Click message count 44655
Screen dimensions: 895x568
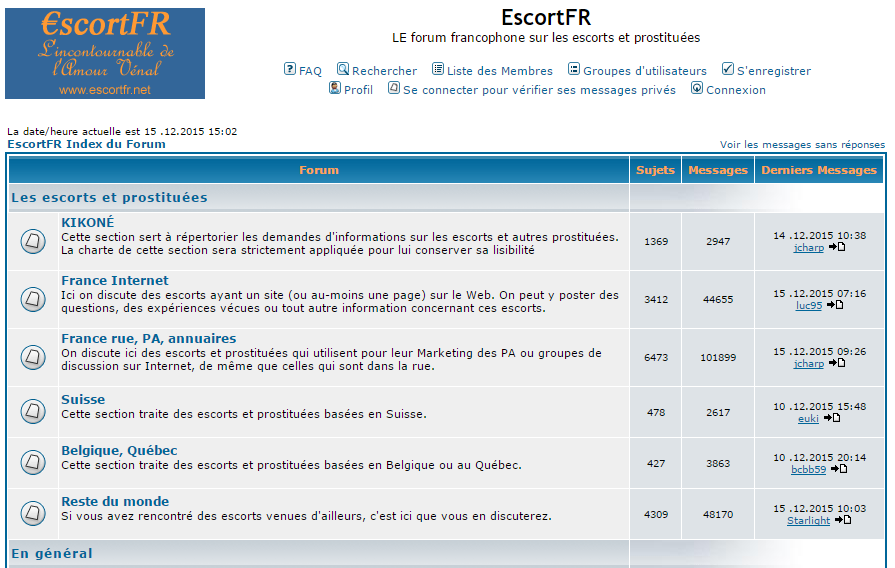tap(718, 299)
